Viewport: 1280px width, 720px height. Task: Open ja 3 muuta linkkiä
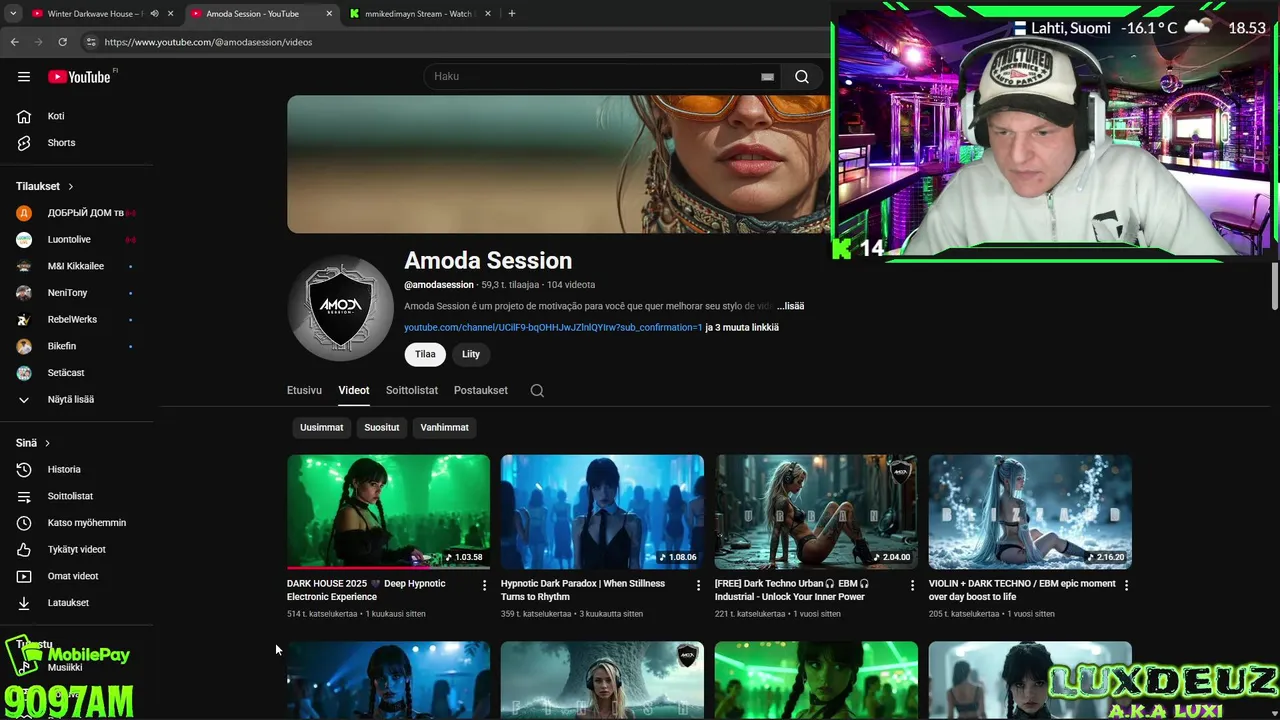point(742,327)
